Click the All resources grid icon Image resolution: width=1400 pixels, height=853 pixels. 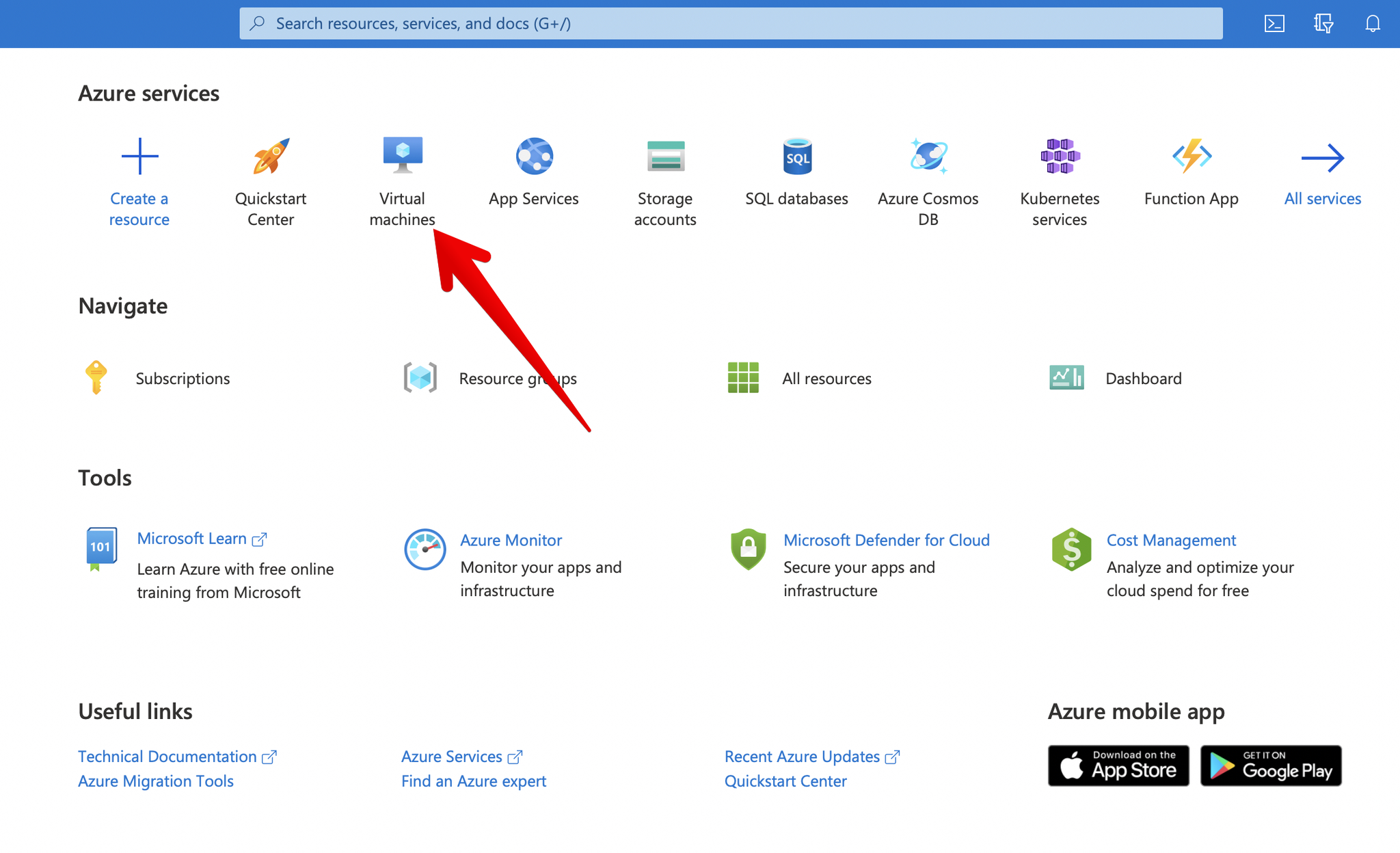(743, 377)
